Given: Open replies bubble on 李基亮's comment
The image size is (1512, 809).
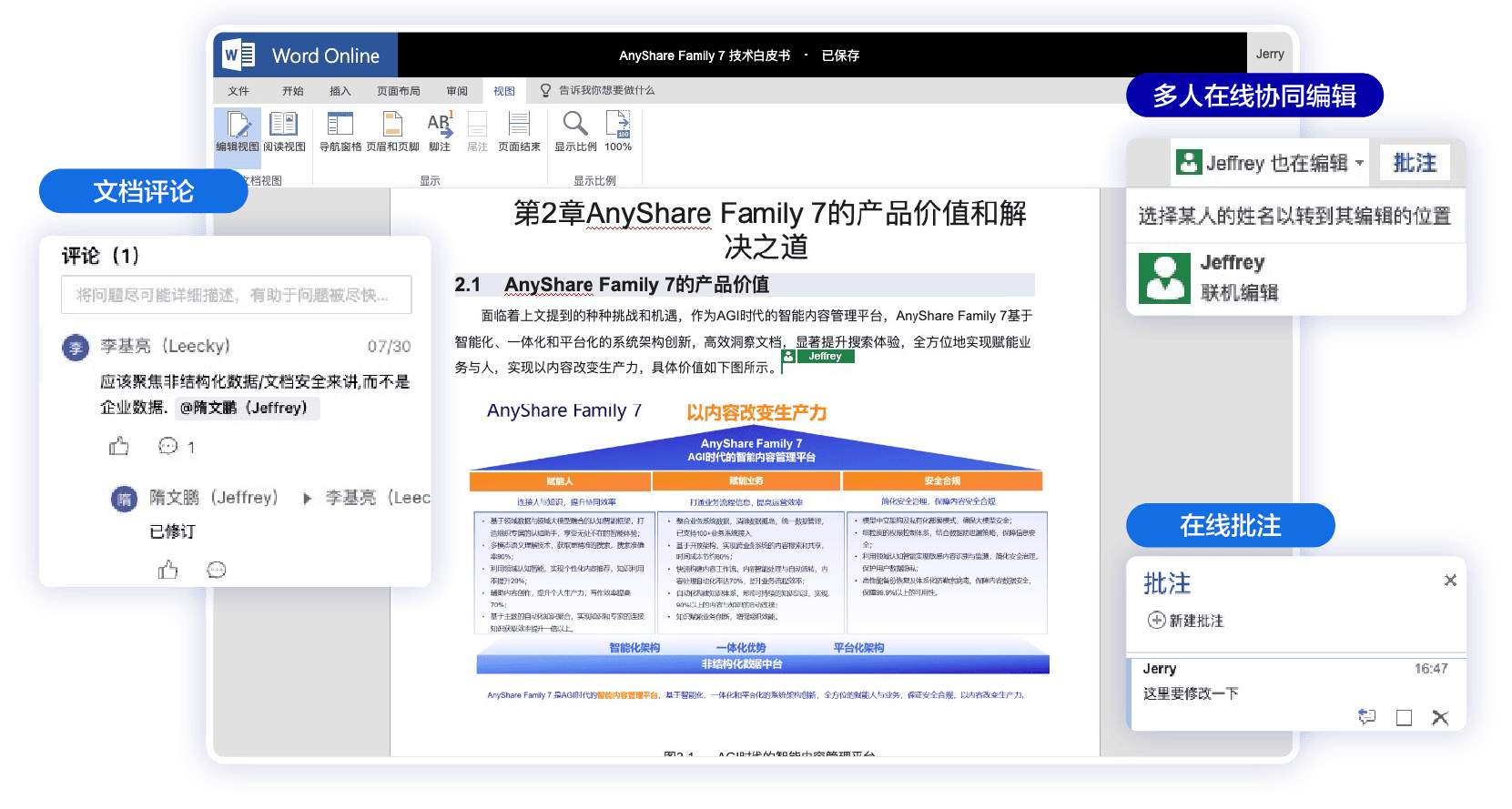Looking at the screenshot, I should pyautogui.click(x=168, y=446).
